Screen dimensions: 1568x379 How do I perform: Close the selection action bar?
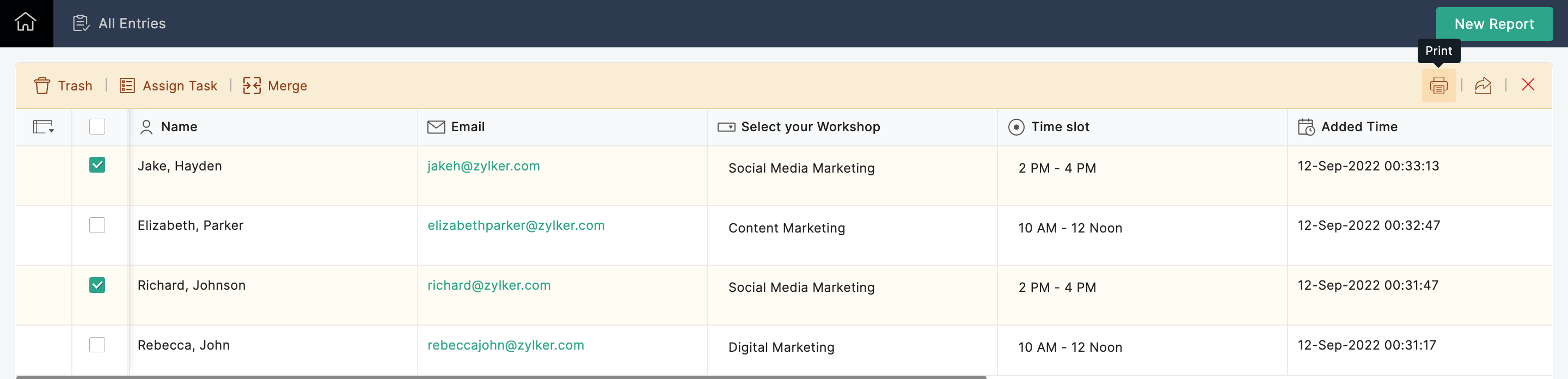pyautogui.click(x=1528, y=84)
